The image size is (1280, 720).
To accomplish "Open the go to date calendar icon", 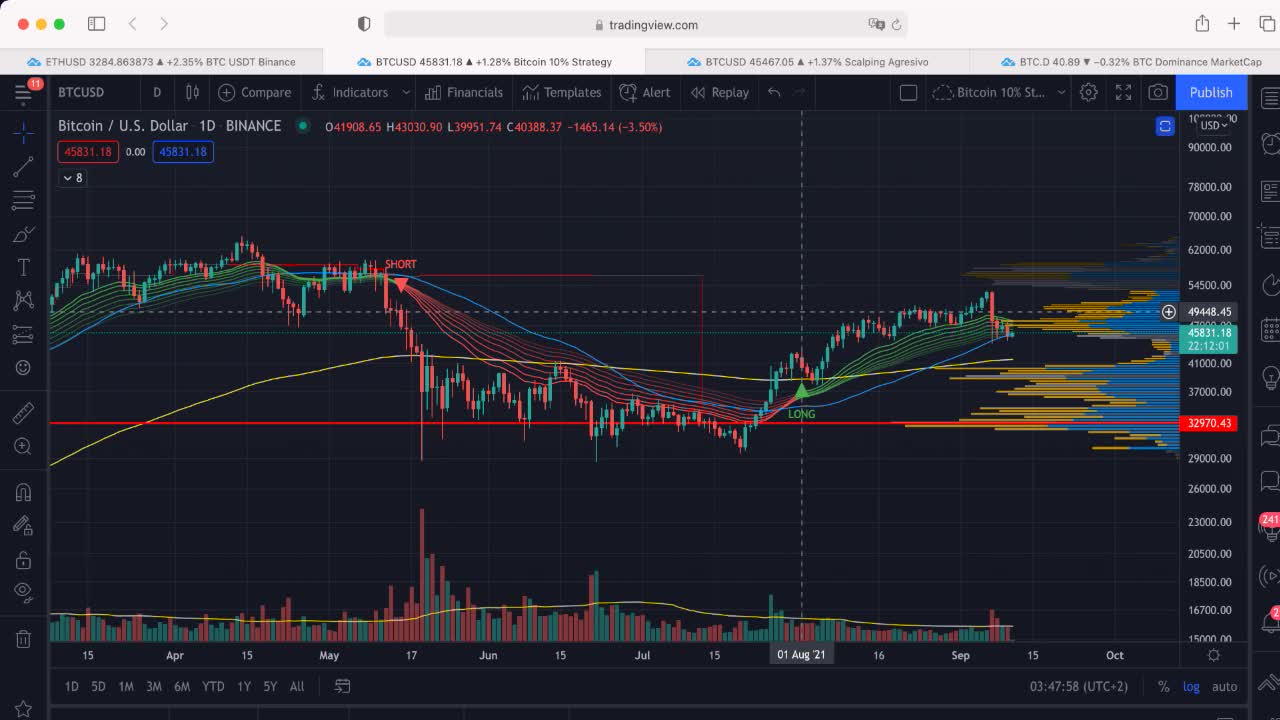I will pyautogui.click(x=342, y=686).
